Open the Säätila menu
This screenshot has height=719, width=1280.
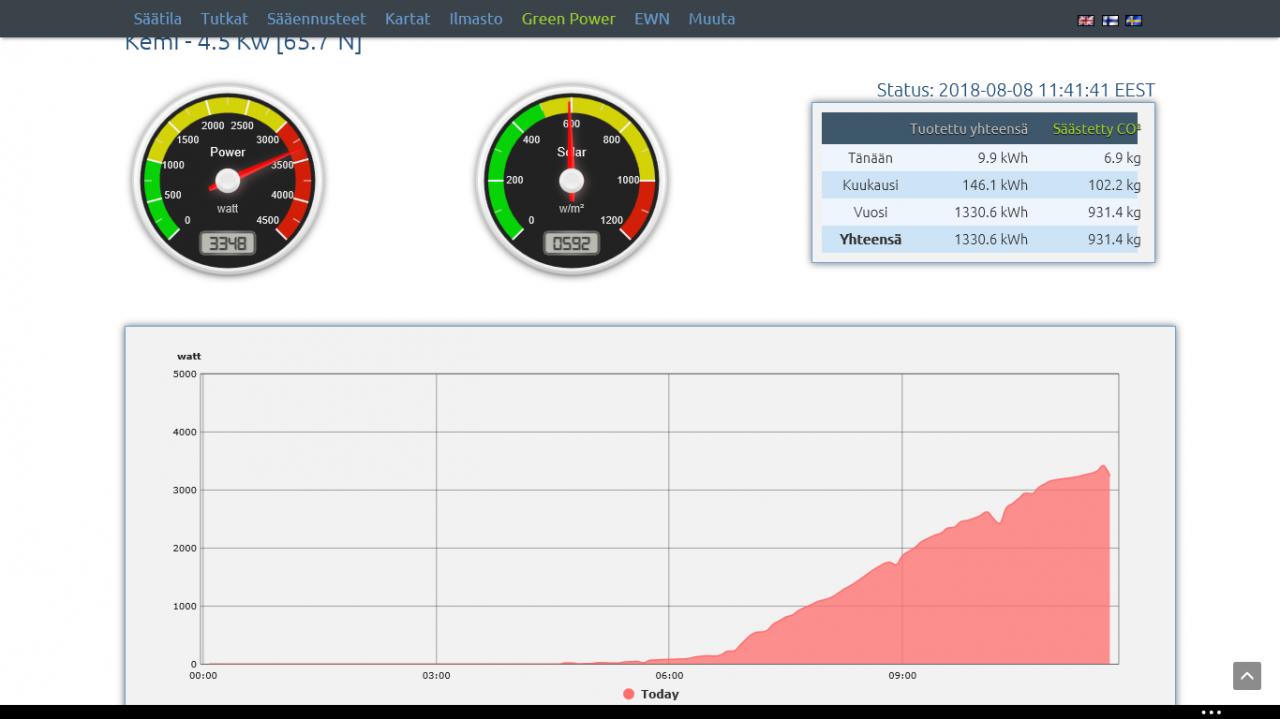(158, 19)
